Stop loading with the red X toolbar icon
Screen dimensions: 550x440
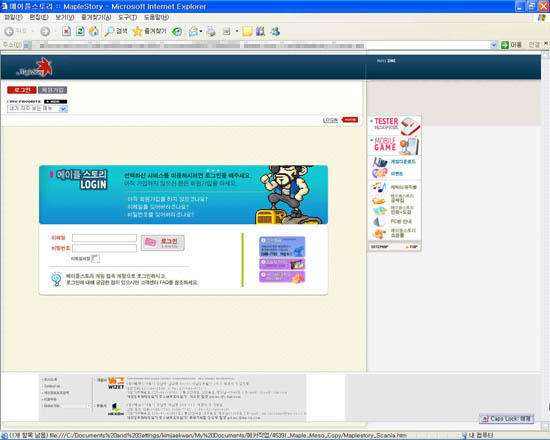(x=66, y=32)
